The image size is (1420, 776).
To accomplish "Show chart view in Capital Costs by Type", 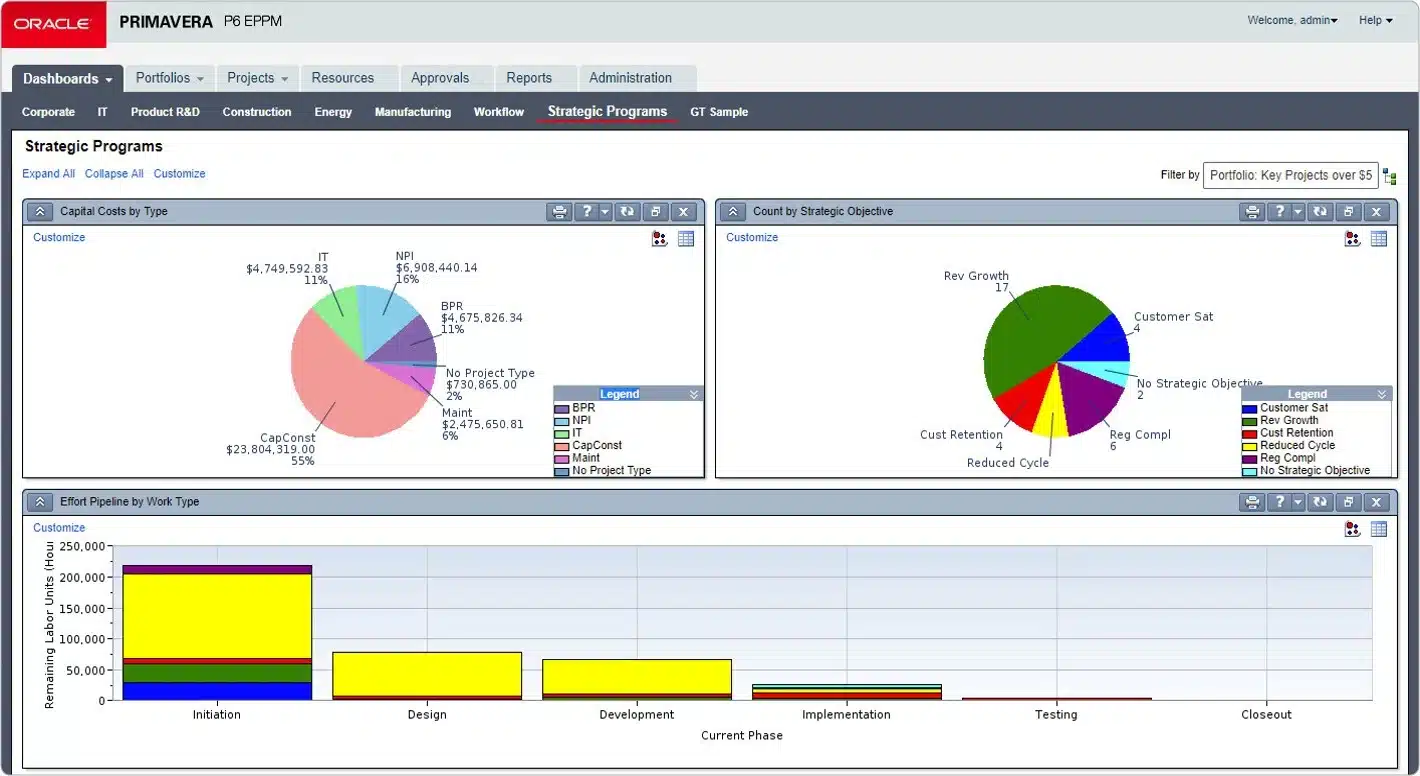I will click(660, 239).
